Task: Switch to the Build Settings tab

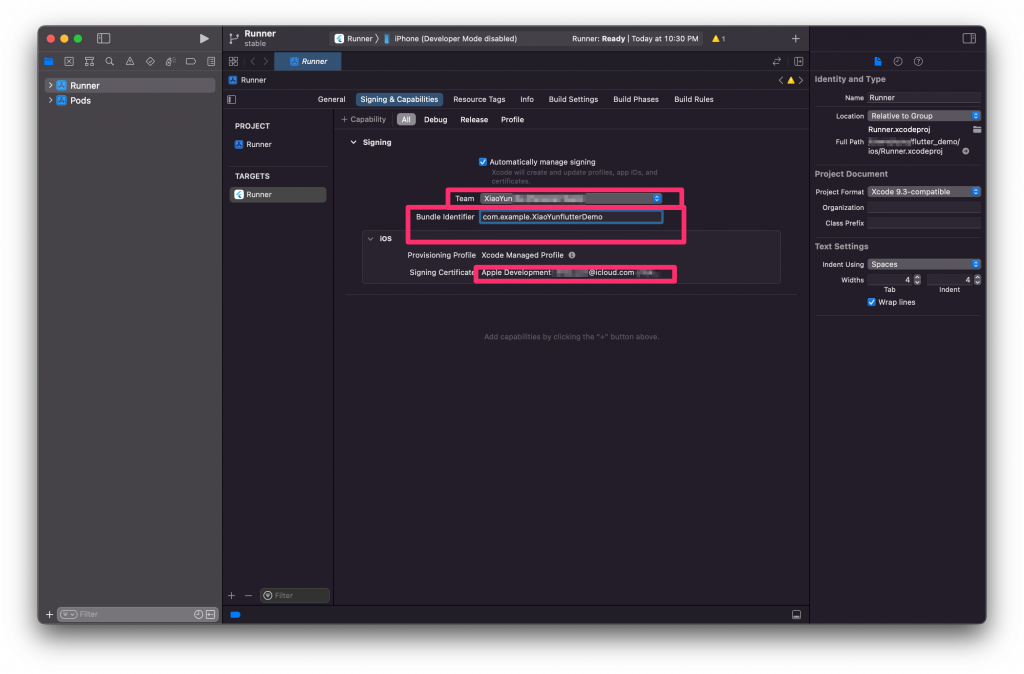Action: 573,99
